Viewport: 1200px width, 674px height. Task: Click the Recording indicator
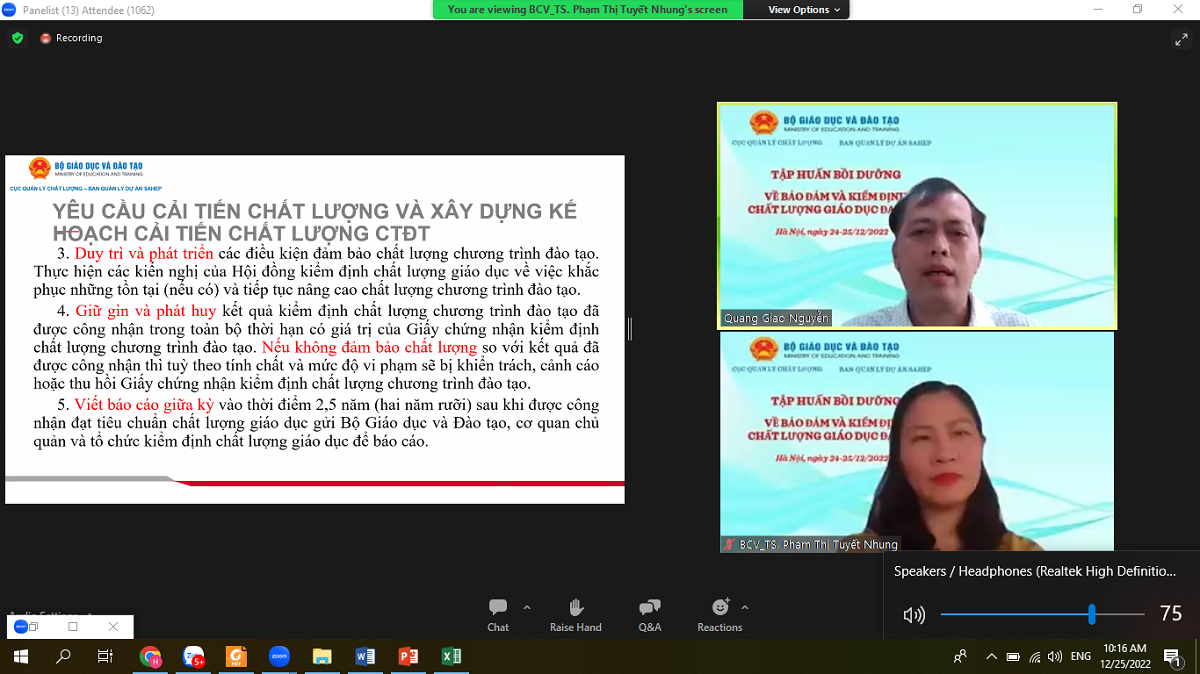[71, 38]
